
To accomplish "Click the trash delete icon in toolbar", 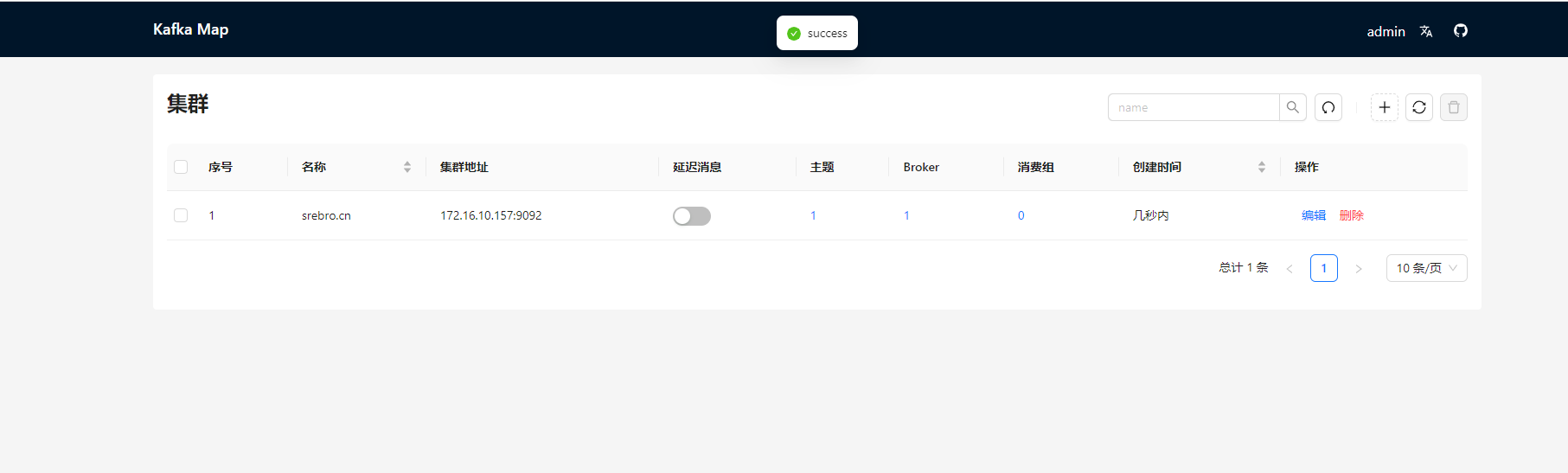I will [x=1453, y=107].
